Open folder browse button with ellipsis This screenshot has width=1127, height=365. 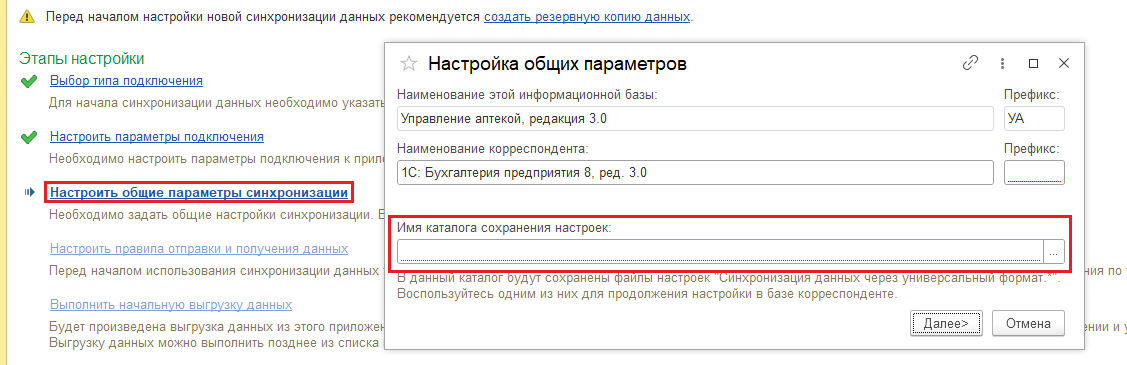(1054, 251)
